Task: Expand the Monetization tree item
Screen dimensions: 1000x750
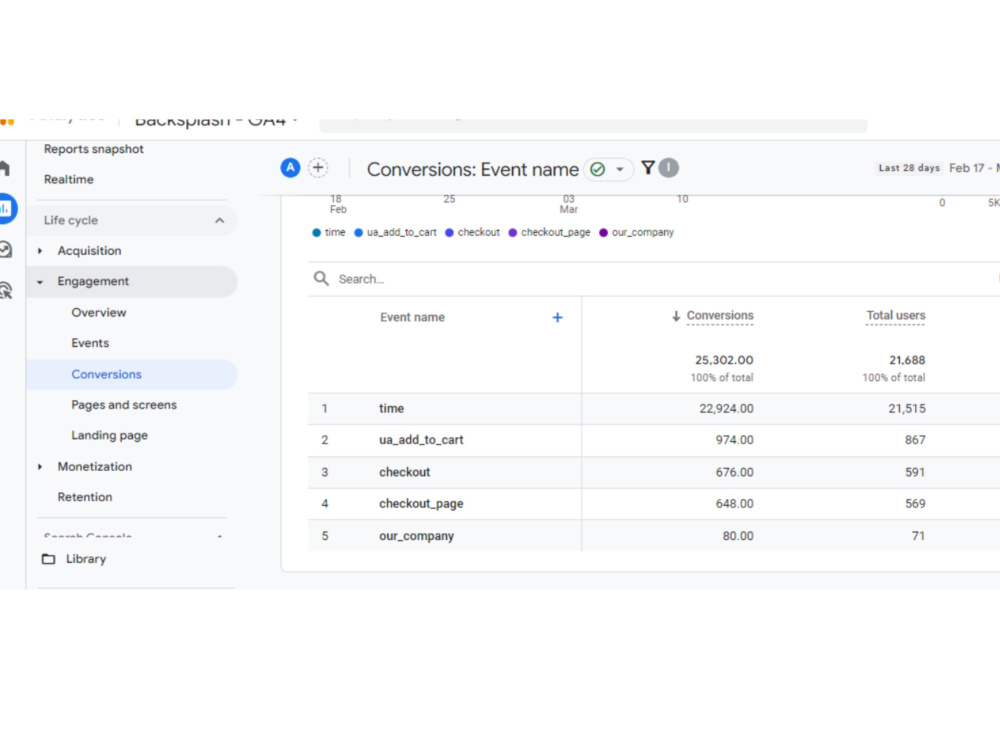Action: (40, 467)
